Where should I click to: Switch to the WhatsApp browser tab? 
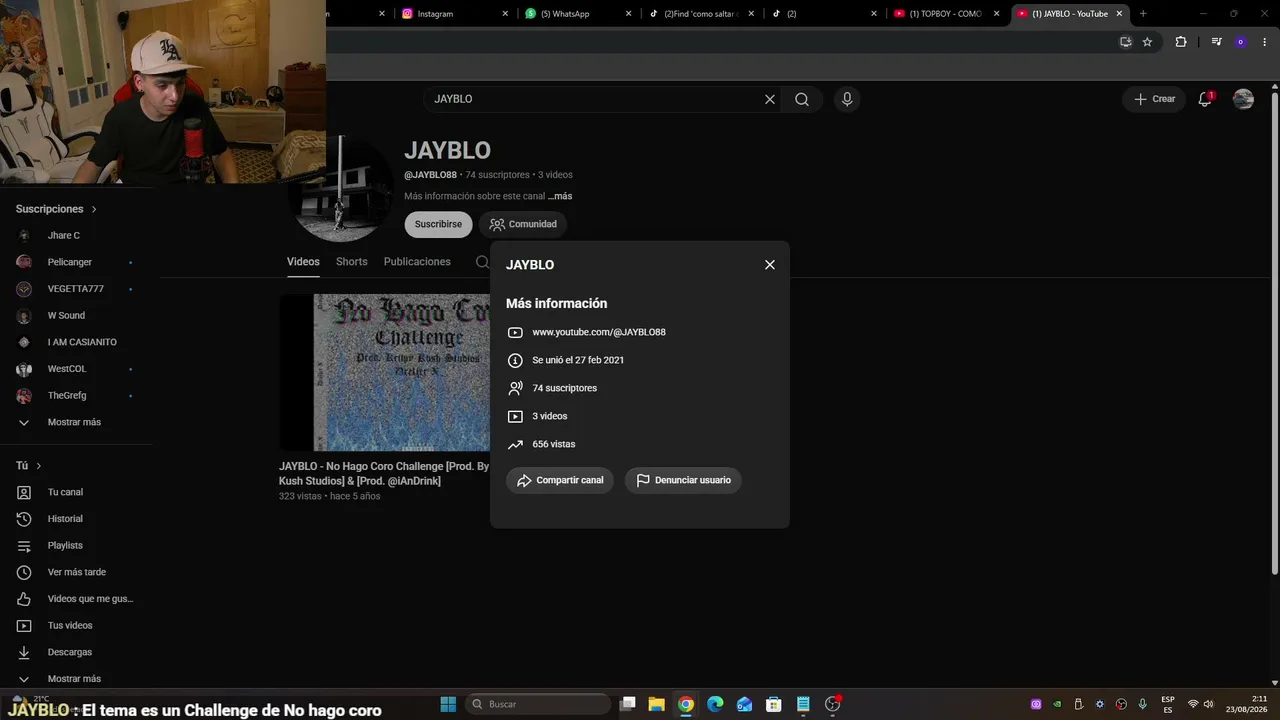click(578, 14)
